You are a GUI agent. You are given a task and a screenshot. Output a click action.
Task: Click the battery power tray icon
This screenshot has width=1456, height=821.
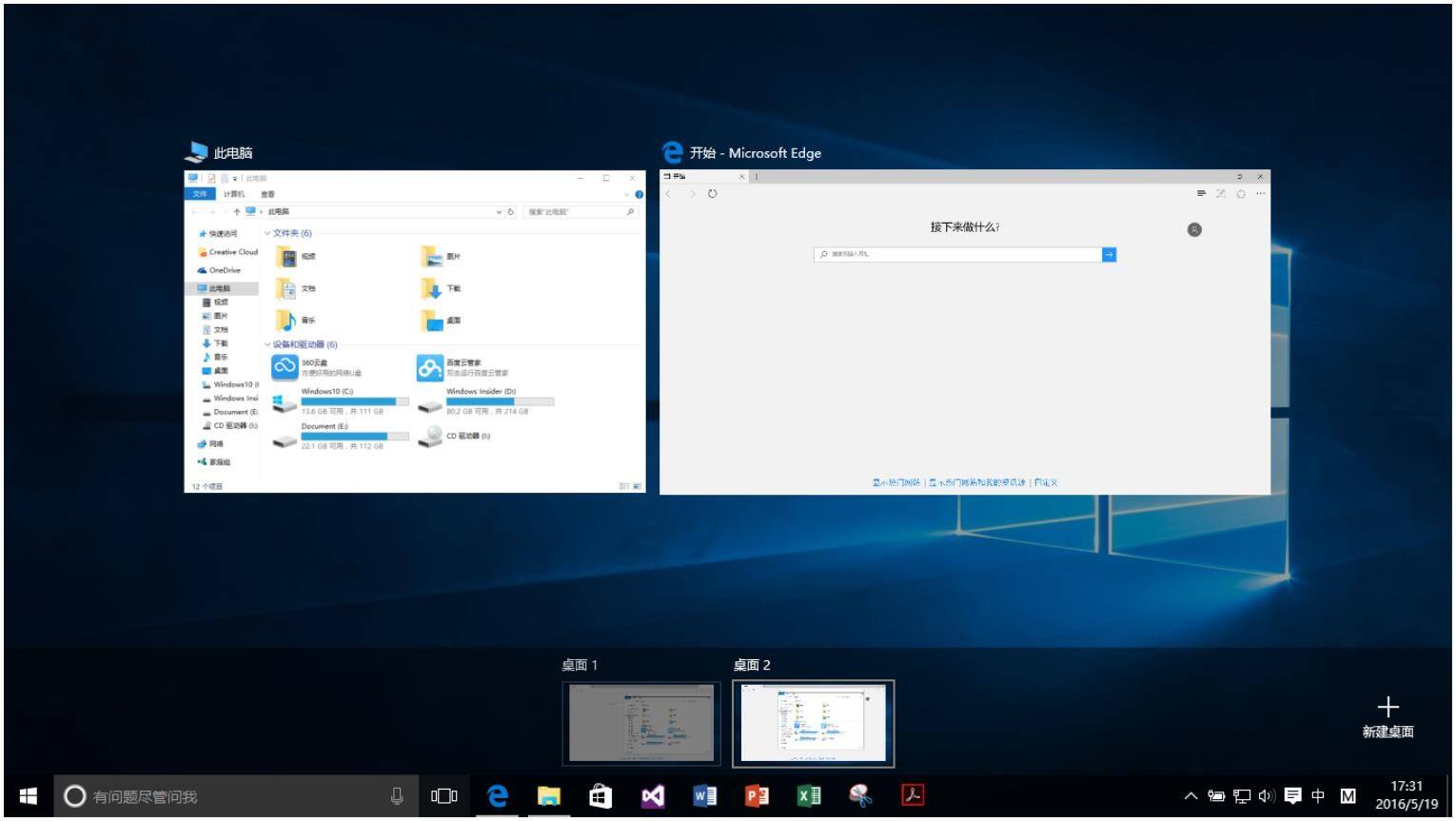click(x=1216, y=796)
